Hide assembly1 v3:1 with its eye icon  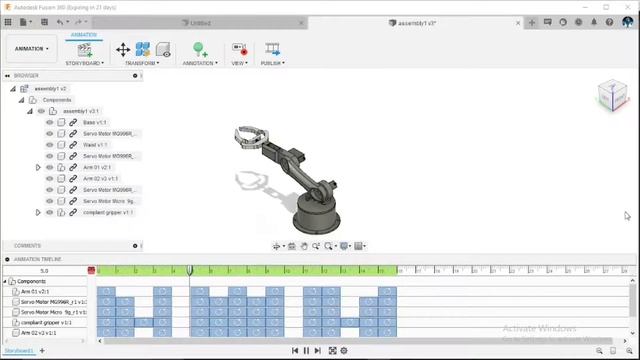[41, 111]
